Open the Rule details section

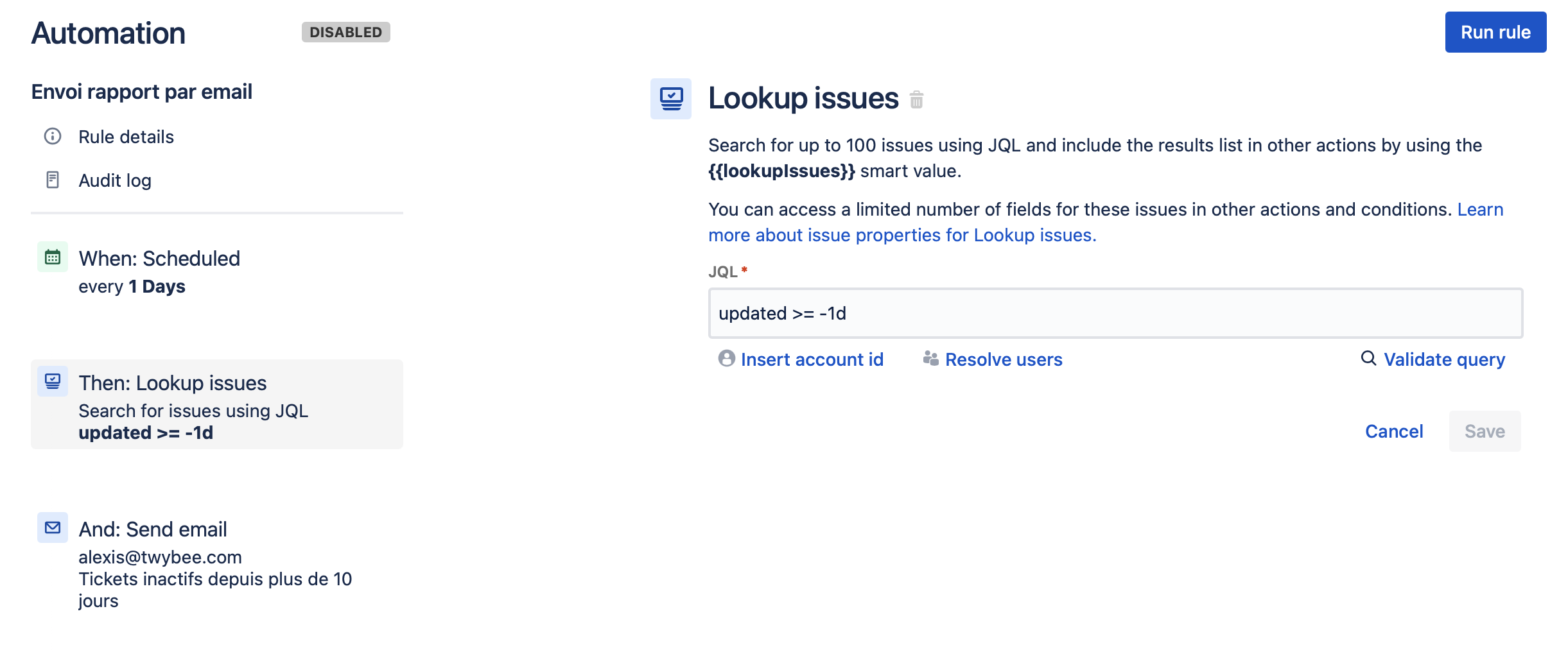tap(126, 137)
